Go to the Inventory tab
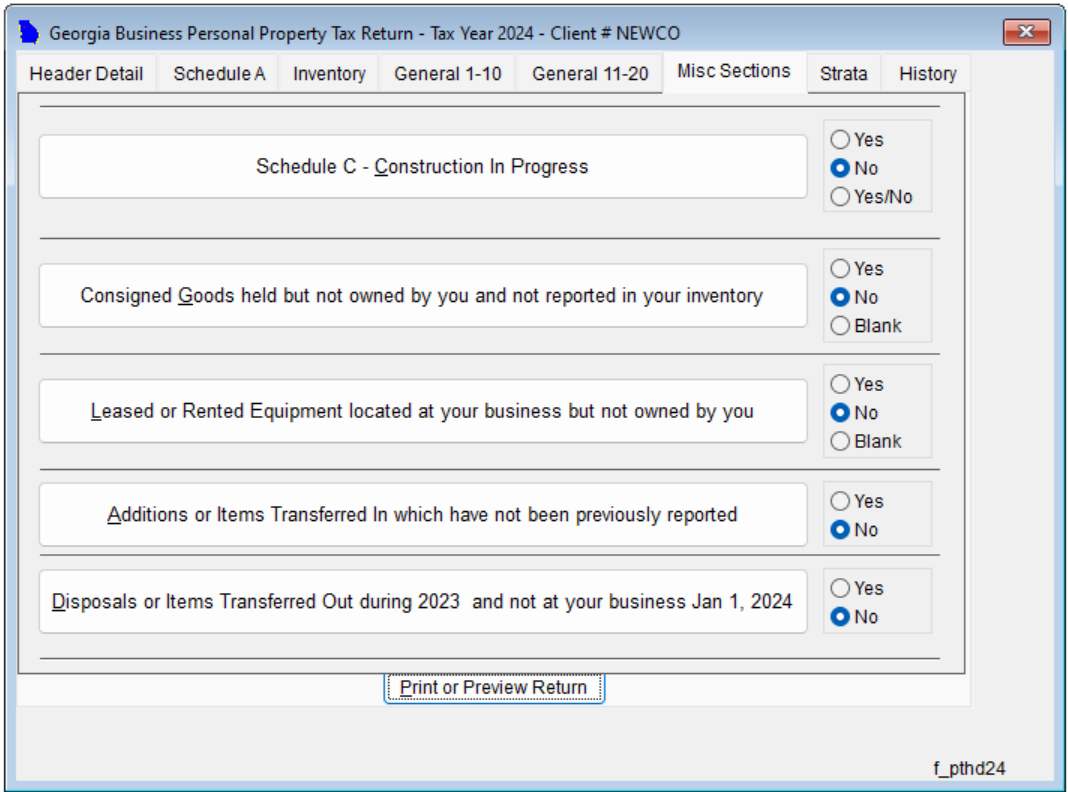The height and width of the screenshot is (792, 1068). [329, 74]
